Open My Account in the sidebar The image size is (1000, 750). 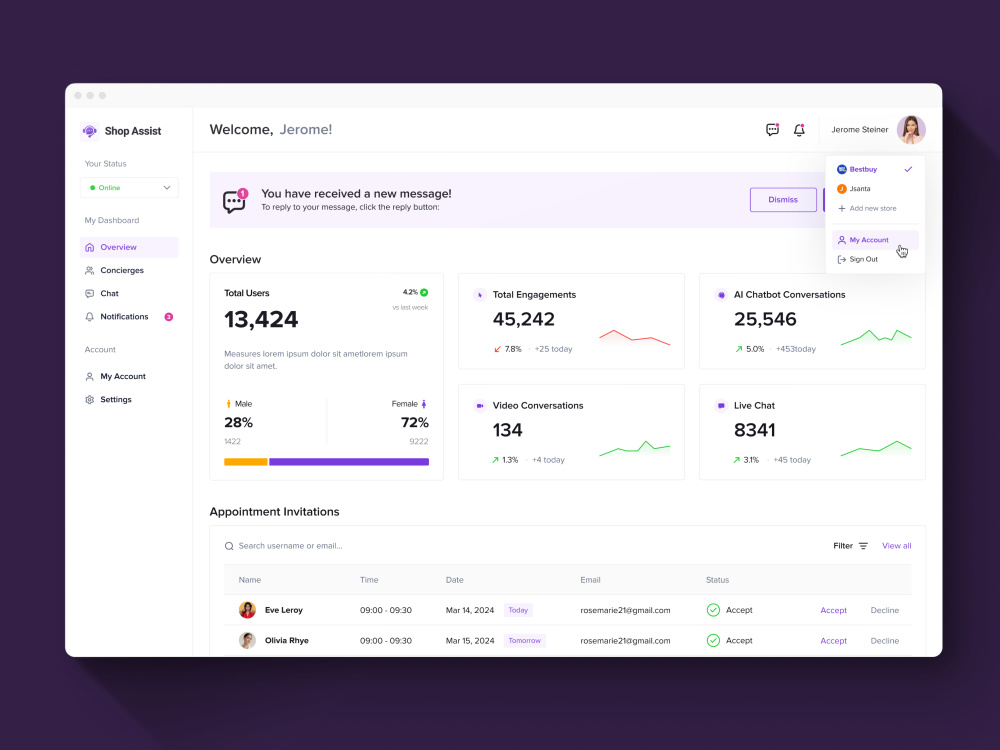click(129, 376)
